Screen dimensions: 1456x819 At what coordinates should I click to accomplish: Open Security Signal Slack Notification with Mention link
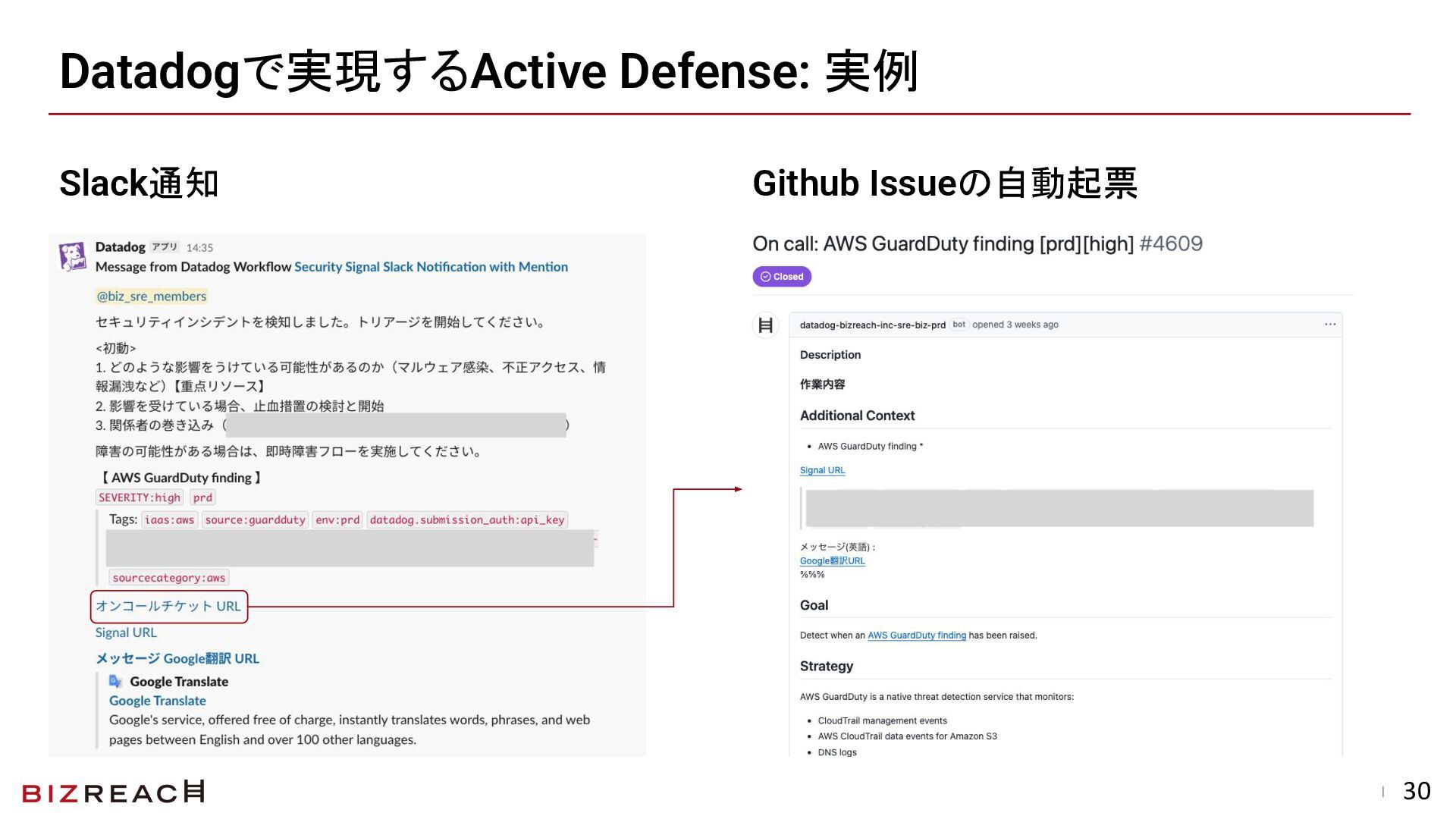[x=431, y=267]
